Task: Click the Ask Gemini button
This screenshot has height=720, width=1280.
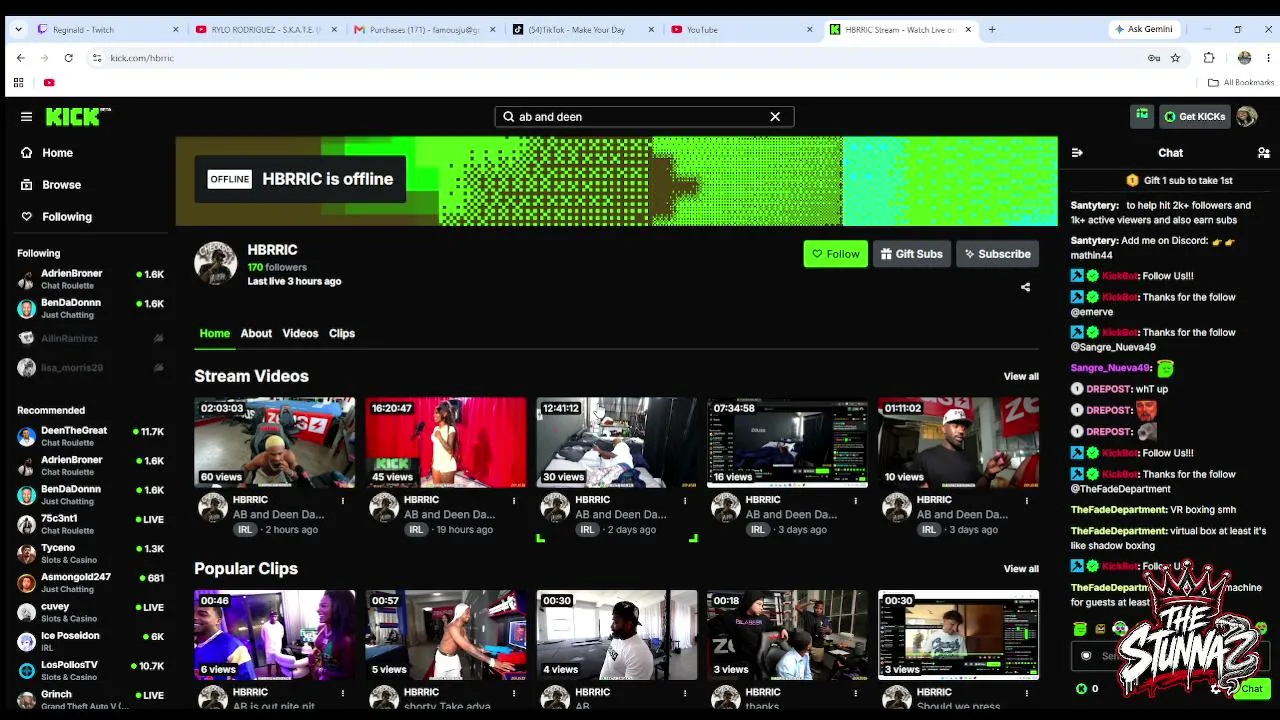Action: click(x=1145, y=30)
